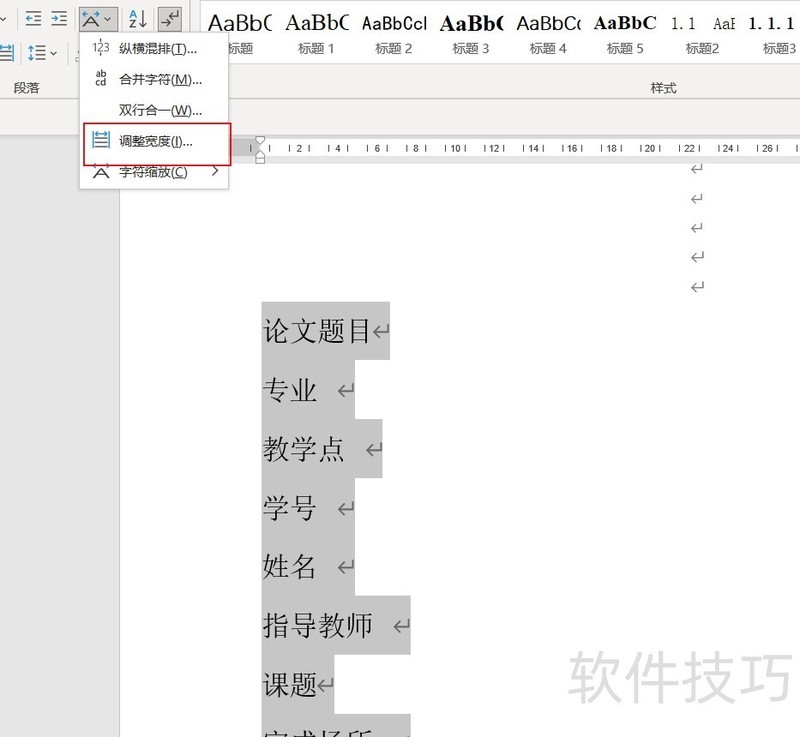Click the 调整宽度 menu icon

(101, 139)
